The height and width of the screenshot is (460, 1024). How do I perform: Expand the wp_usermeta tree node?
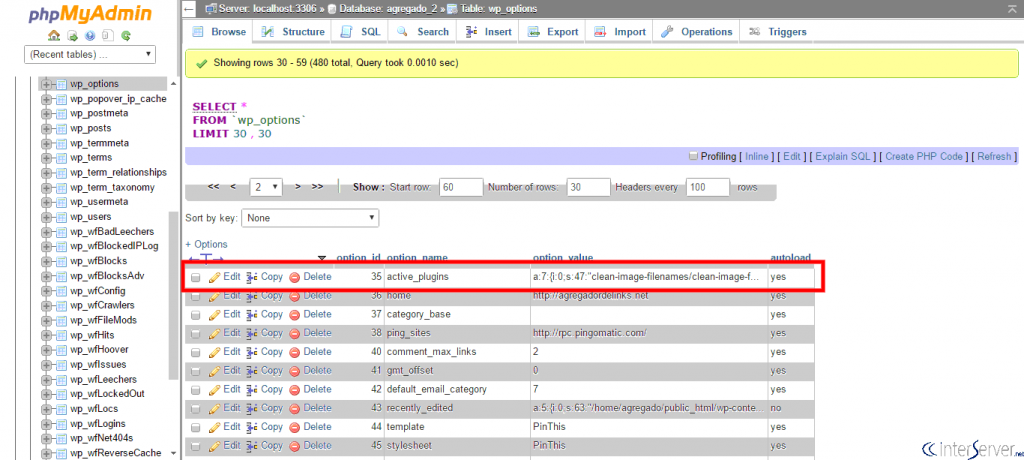[x=46, y=203]
